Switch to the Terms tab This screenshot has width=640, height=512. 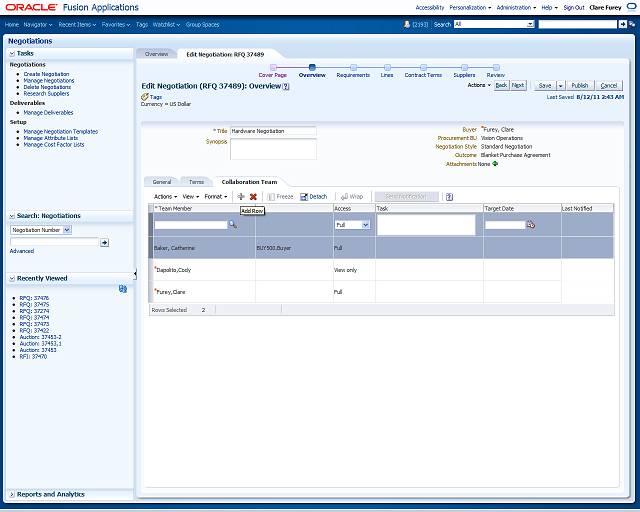pos(196,182)
